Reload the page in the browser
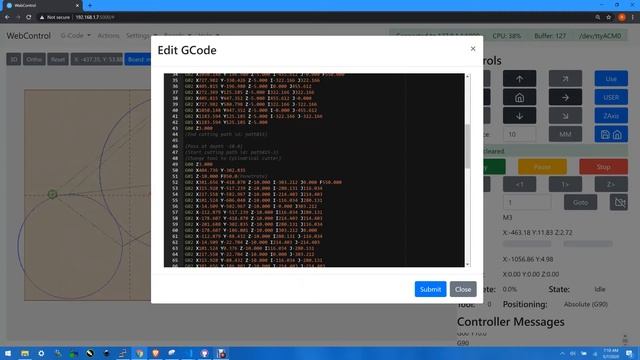This screenshot has height=360, width=640. coord(29,17)
